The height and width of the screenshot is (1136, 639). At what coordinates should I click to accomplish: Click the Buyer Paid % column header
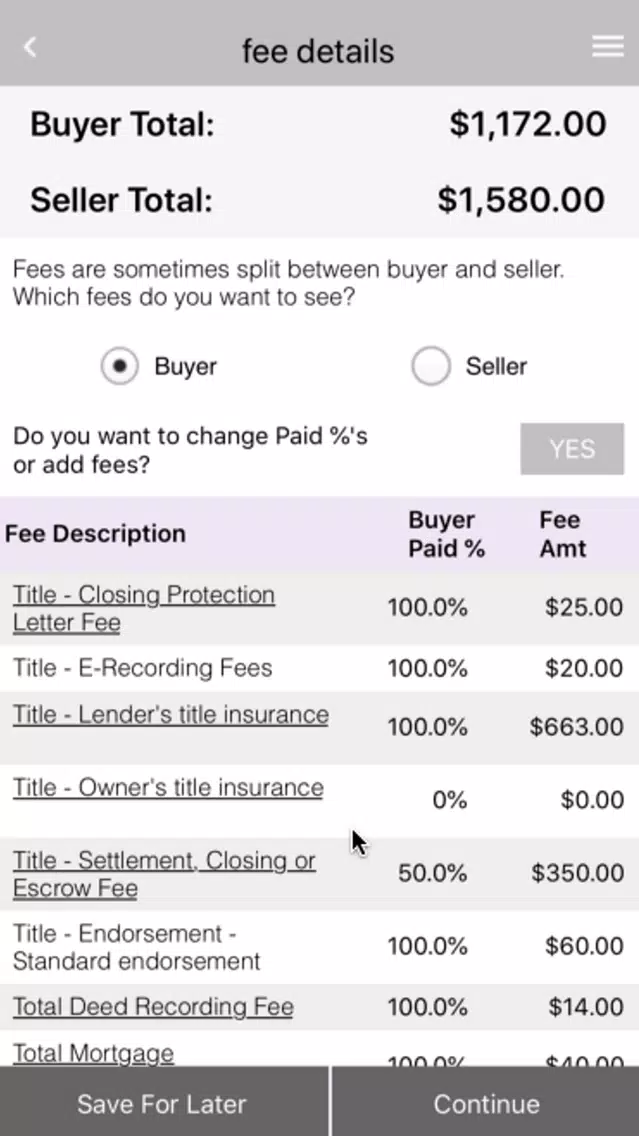(446, 534)
